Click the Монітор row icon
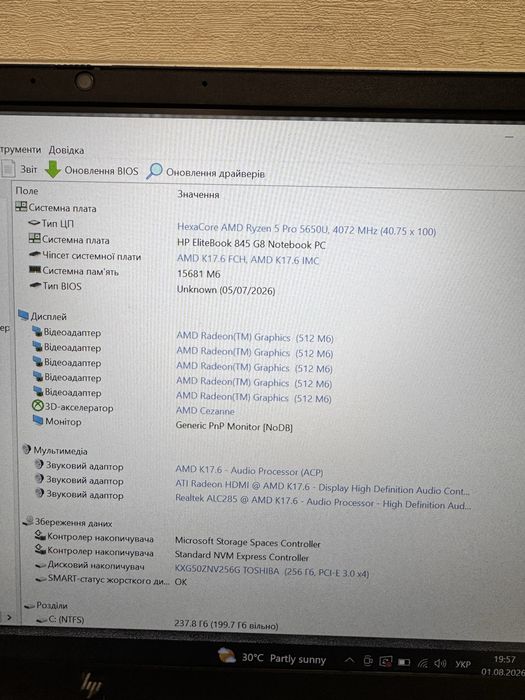Viewport: 525px width, 700px height. (38, 421)
